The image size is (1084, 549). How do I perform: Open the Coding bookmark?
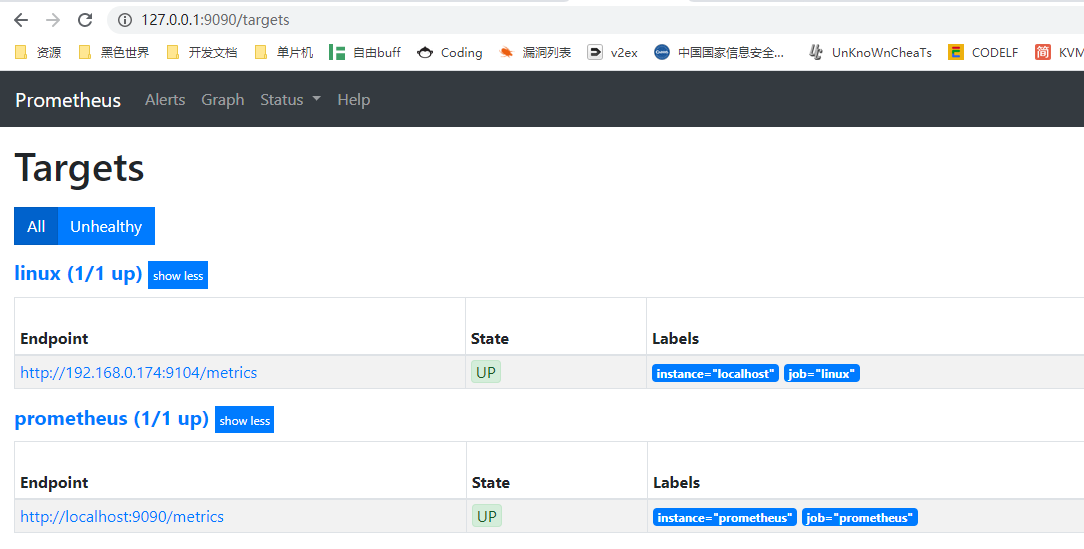coord(450,52)
